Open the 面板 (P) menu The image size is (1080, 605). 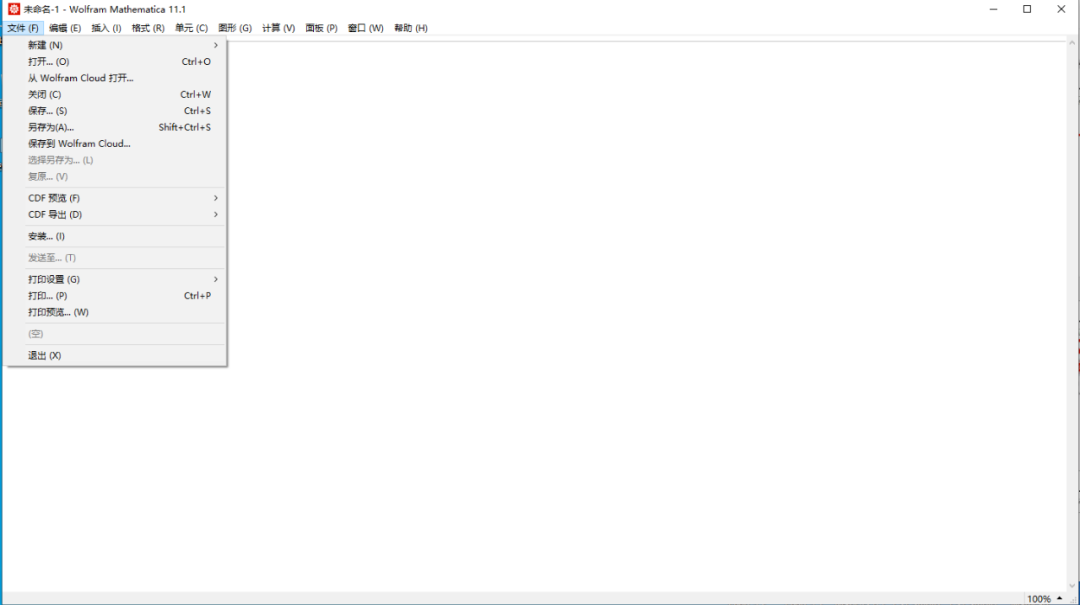click(322, 28)
